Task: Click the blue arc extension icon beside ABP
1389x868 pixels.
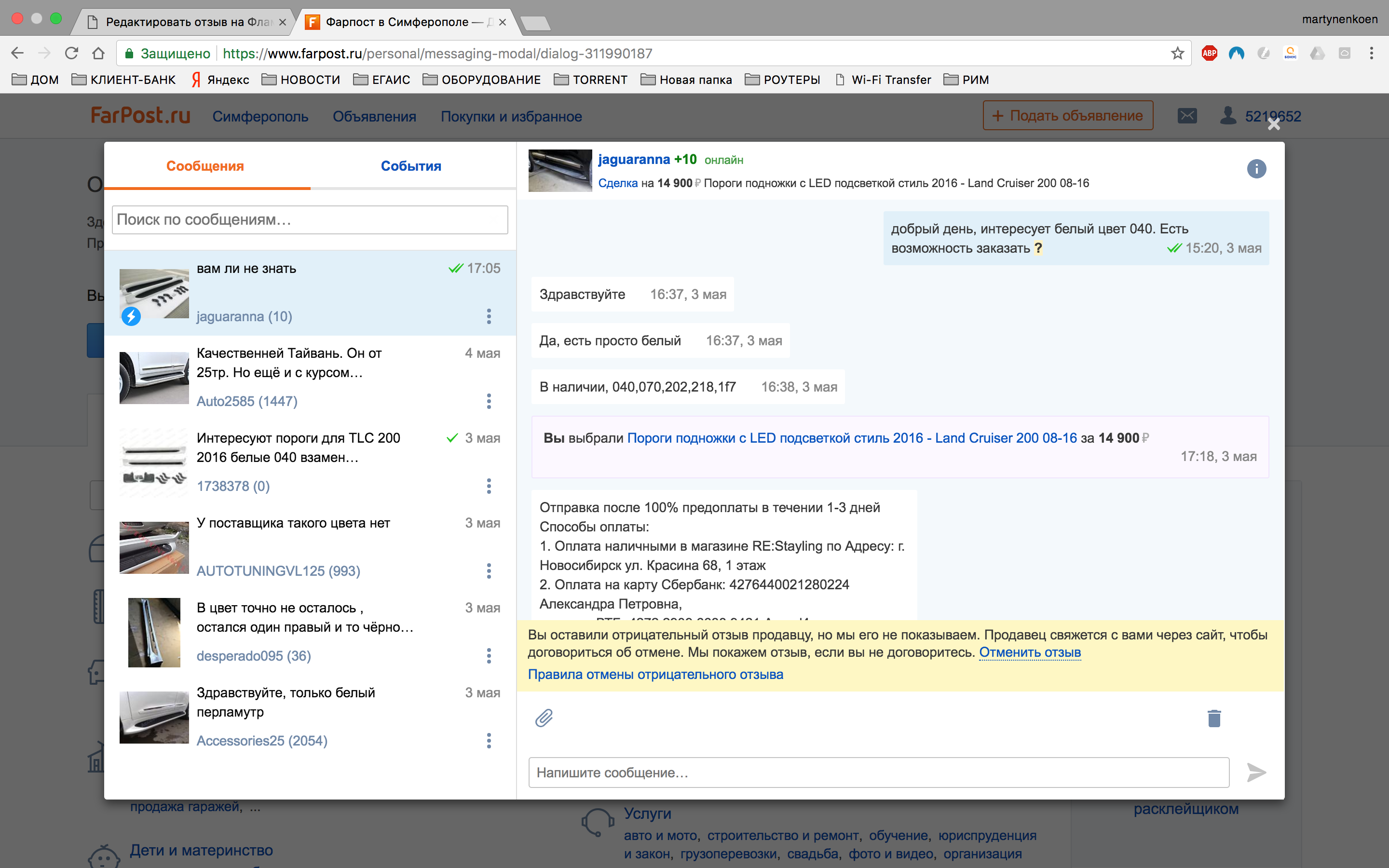Action: tap(1236, 54)
